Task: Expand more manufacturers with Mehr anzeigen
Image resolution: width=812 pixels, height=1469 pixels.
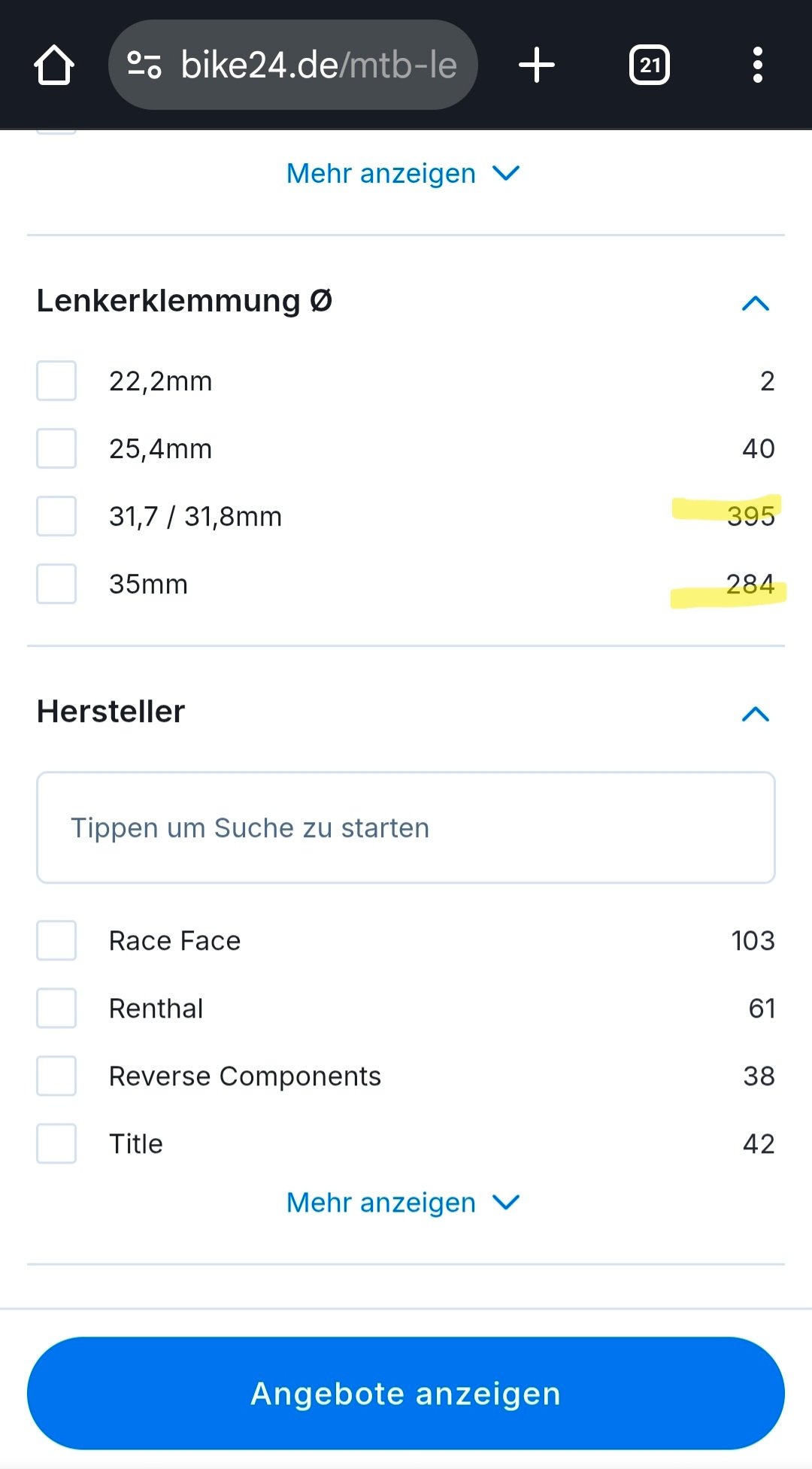Action: [404, 1202]
